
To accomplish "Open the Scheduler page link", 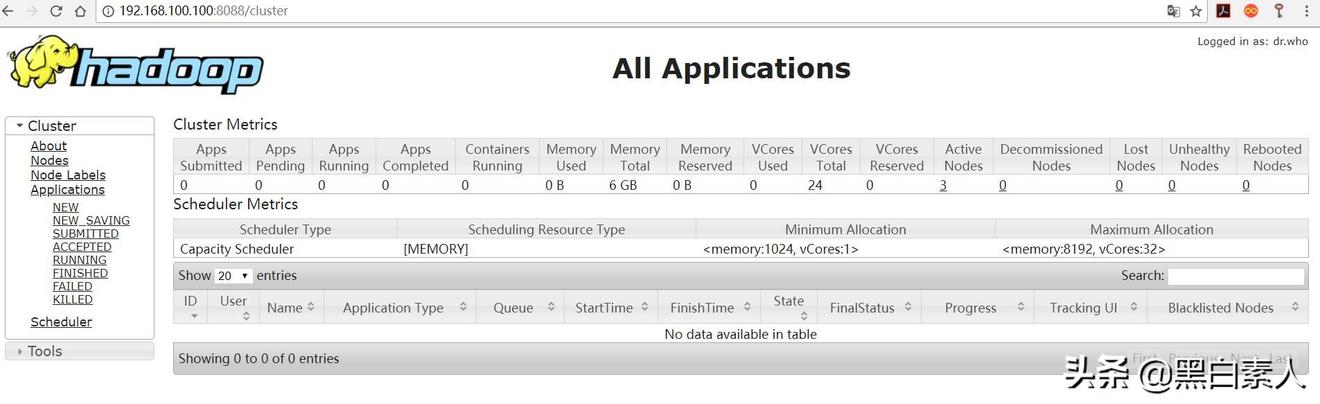I will [61, 322].
